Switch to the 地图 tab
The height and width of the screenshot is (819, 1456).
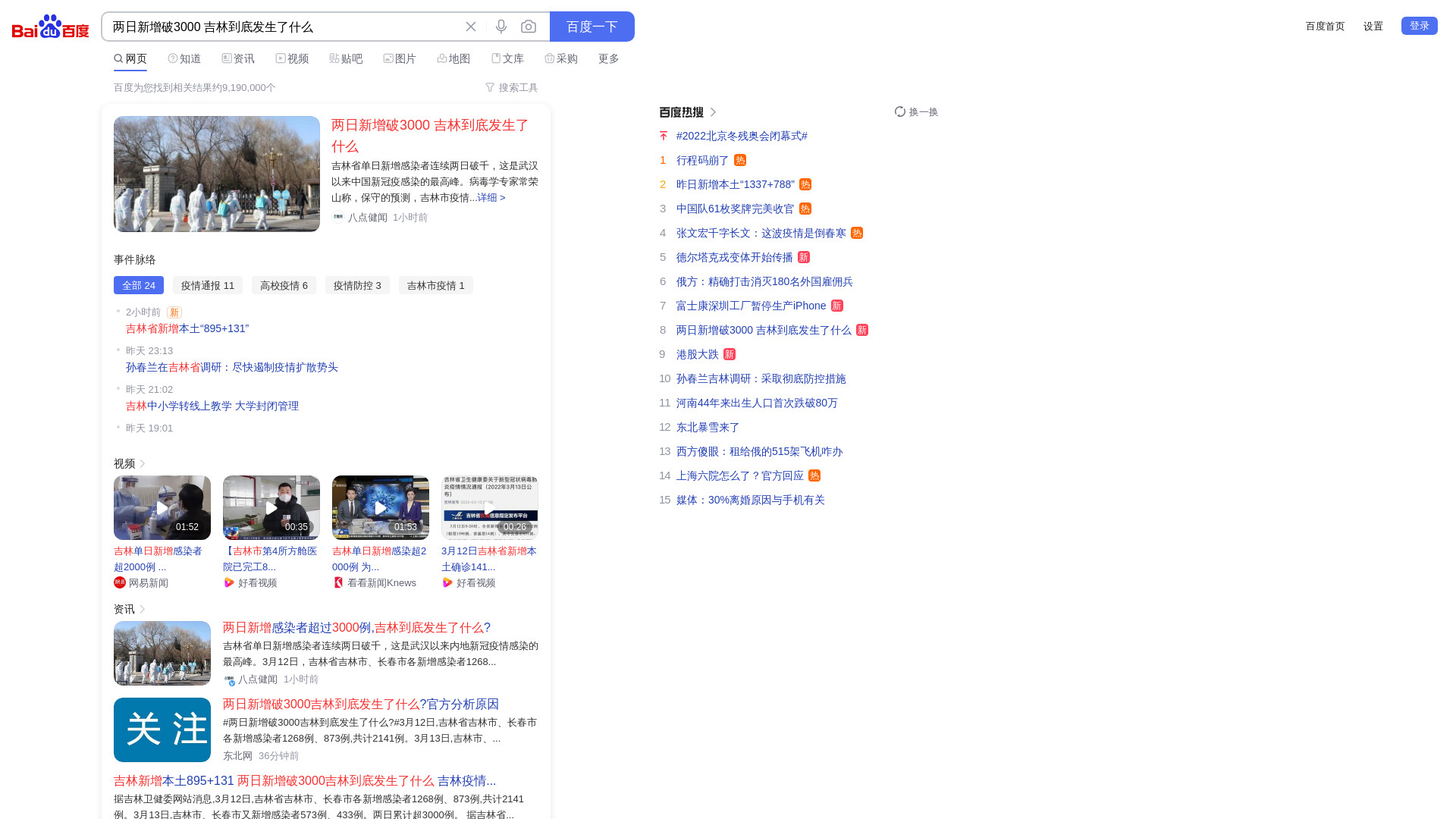(x=453, y=58)
